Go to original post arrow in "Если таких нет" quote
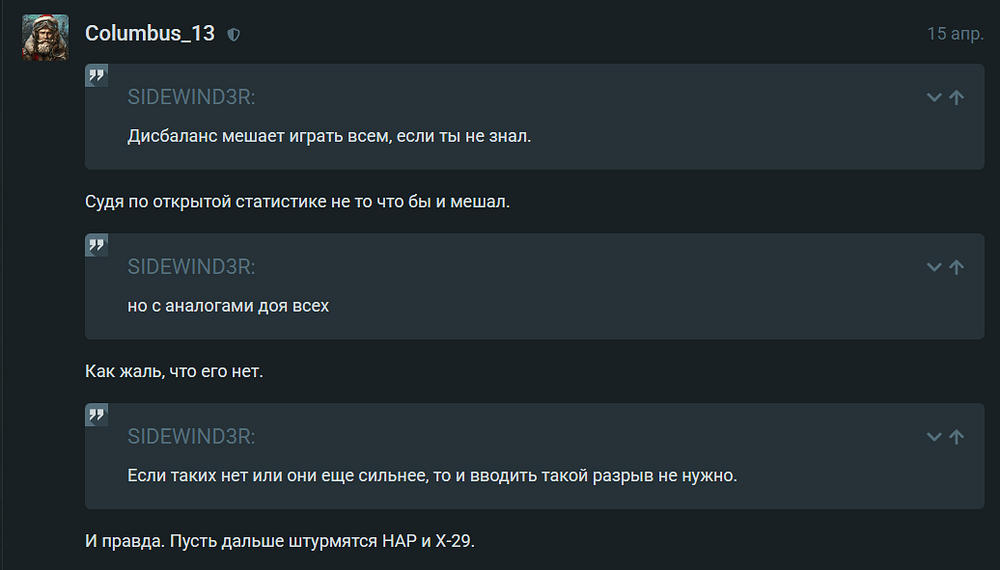This screenshot has height=570, width=1000. click(956, 437)
